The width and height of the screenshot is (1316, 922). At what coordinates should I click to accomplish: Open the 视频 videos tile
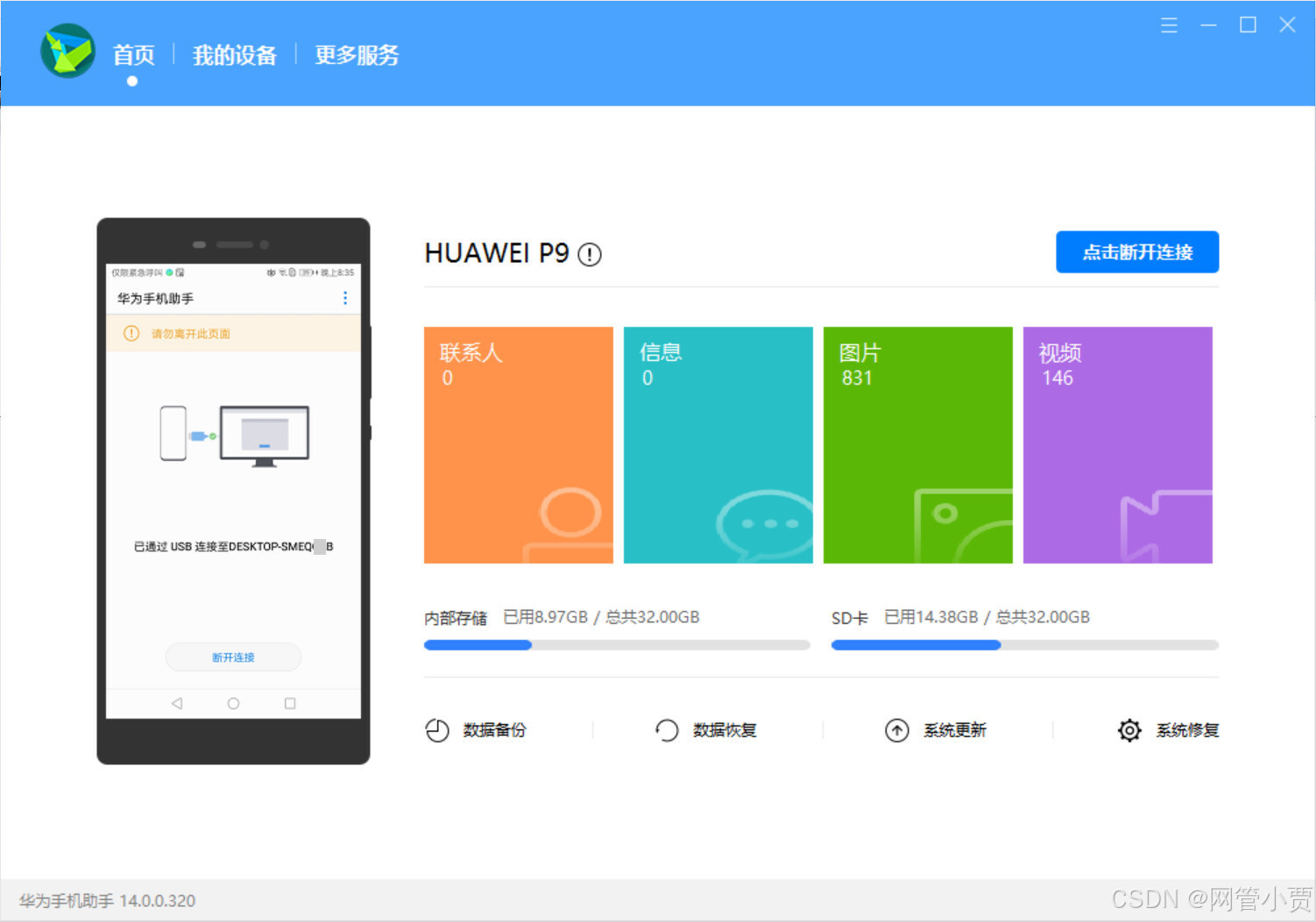tap(1118, 445)
